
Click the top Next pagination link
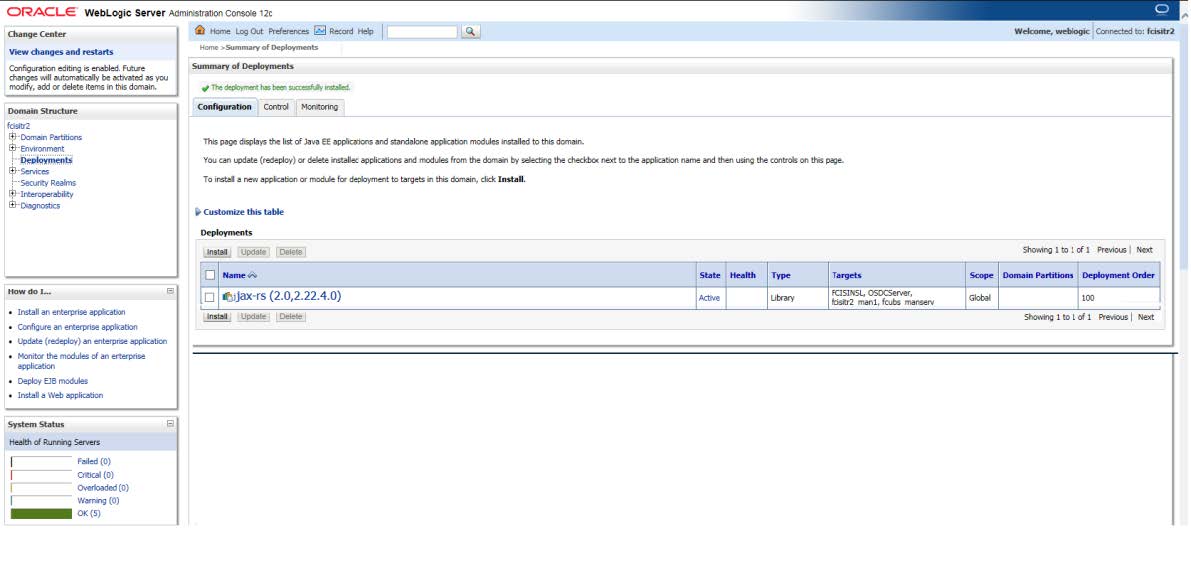pos(1145,250)
